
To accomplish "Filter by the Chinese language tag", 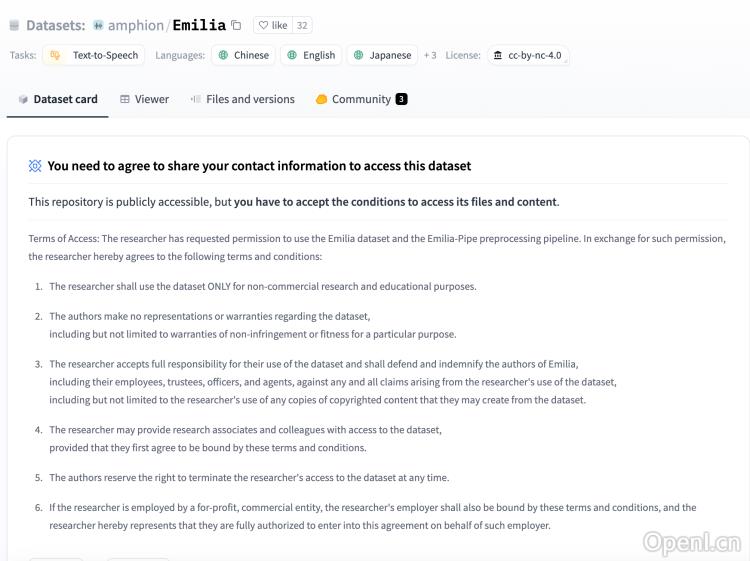I will point(244,55).
